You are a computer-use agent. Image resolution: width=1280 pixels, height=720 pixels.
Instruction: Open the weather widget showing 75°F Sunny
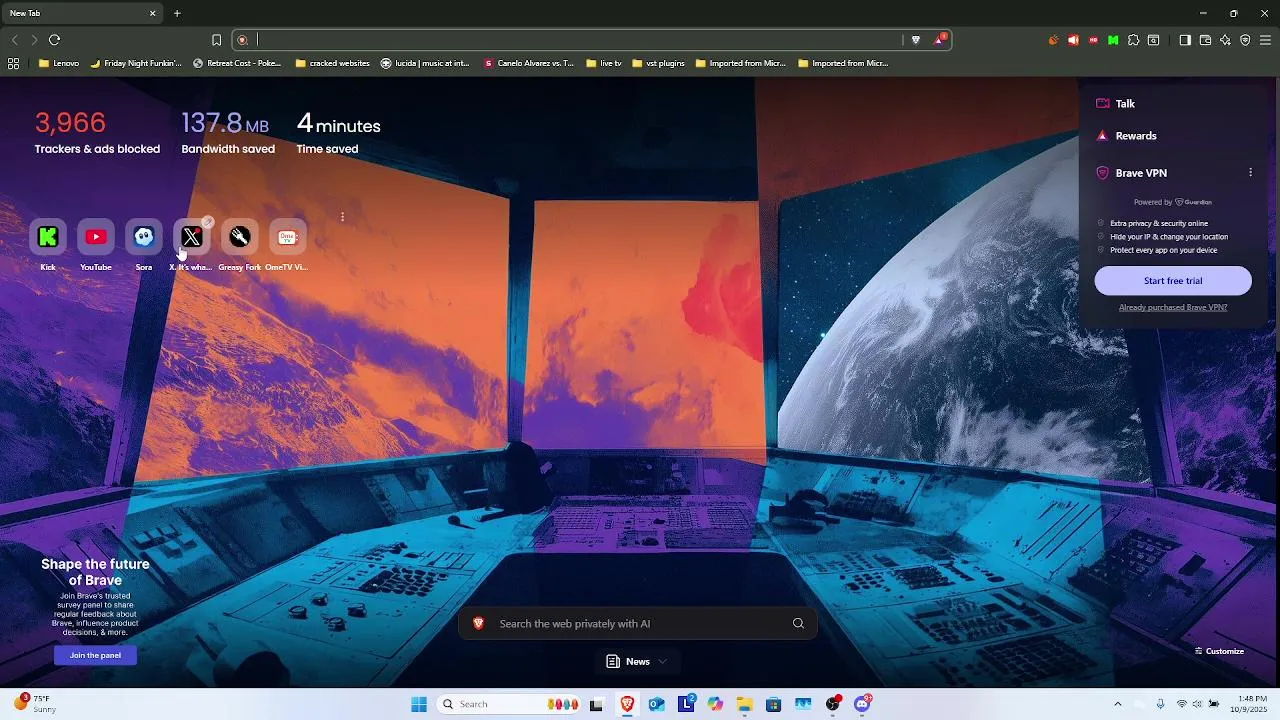(34, 704)
